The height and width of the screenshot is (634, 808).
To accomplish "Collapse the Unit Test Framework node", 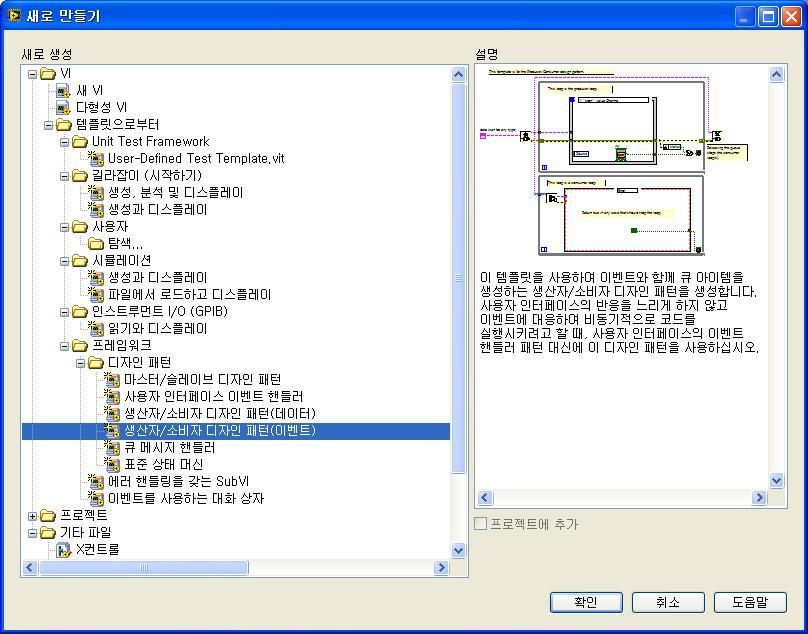I will (x=64, y=142).
